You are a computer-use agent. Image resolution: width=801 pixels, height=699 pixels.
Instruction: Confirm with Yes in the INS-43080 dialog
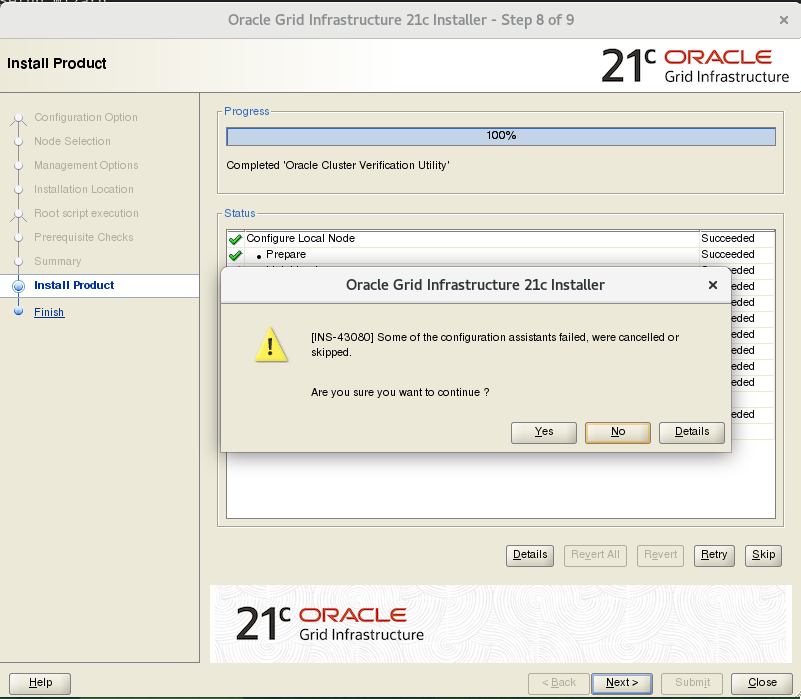tap(544, 432)
